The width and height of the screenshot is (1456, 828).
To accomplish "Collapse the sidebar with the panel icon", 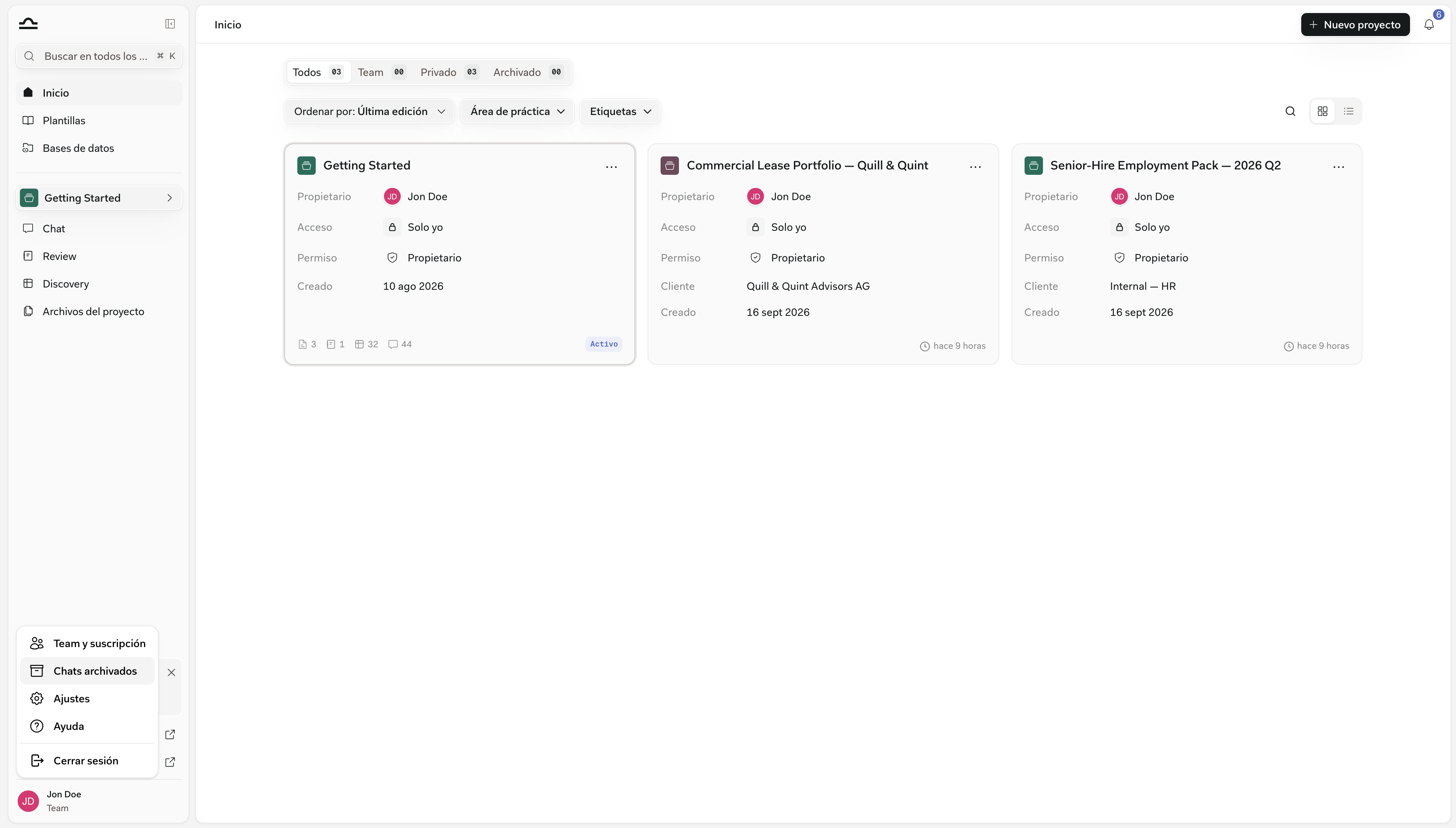I will pyautogui.click(x=170, y=24).
